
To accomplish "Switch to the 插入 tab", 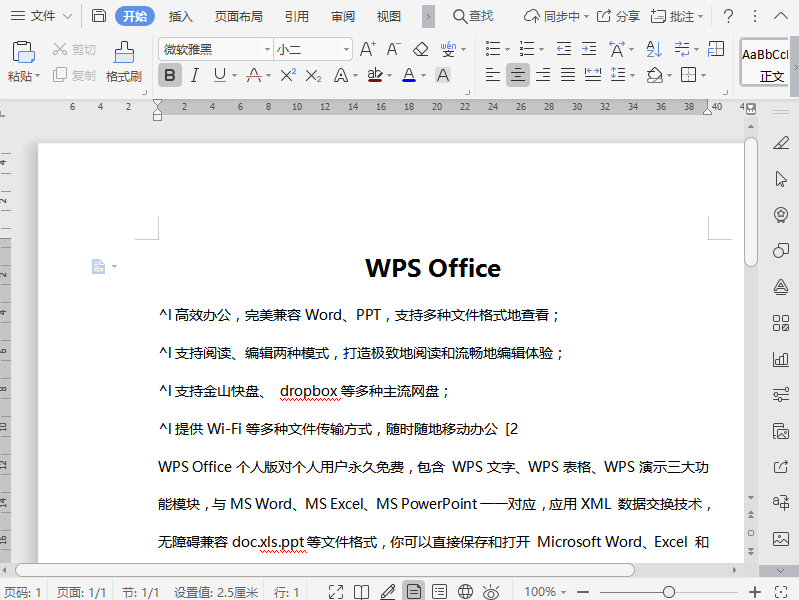I will [x=181, y=16].
